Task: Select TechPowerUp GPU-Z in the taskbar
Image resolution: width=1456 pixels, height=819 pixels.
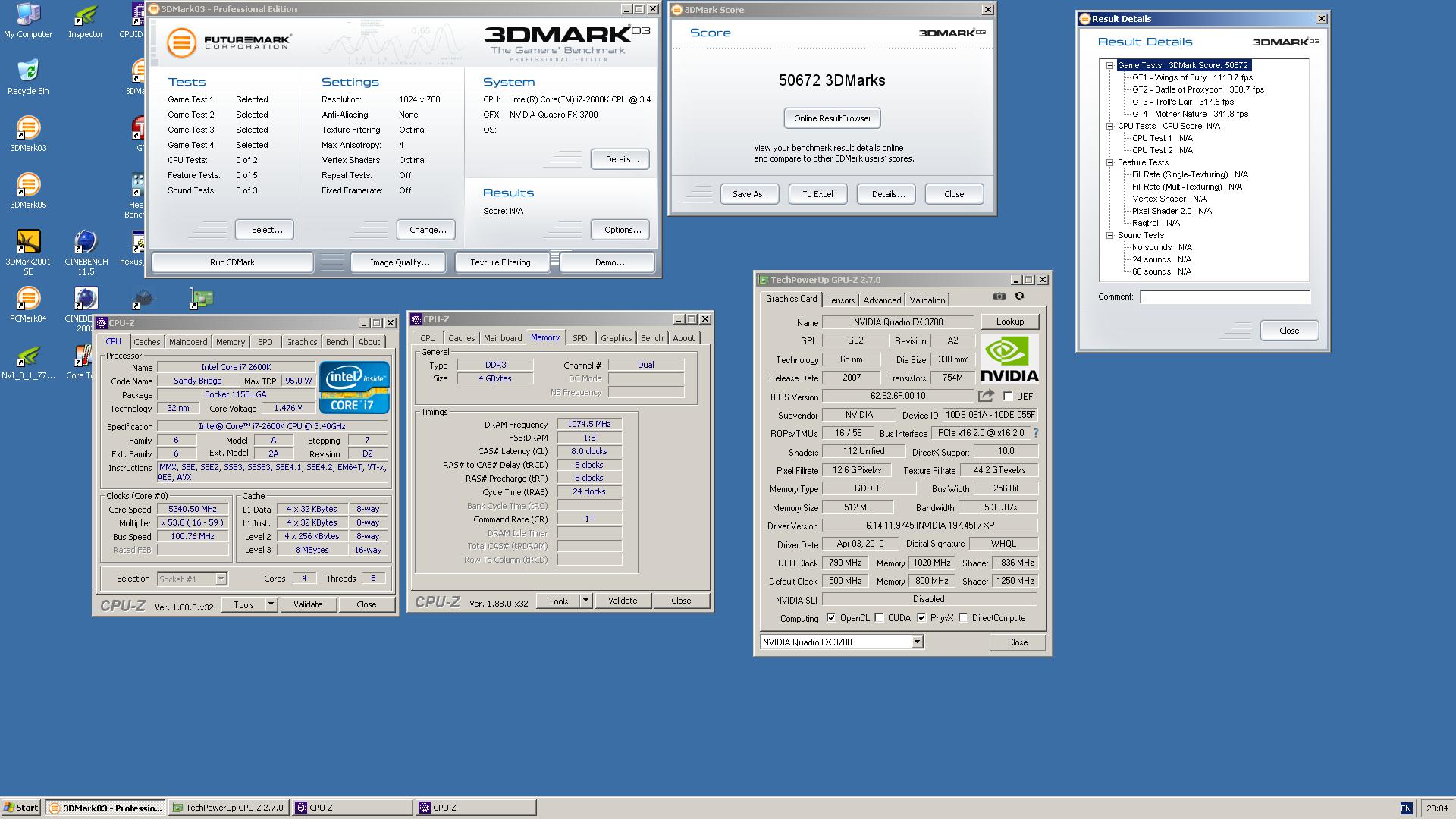Action: click(x=228, y=808)
